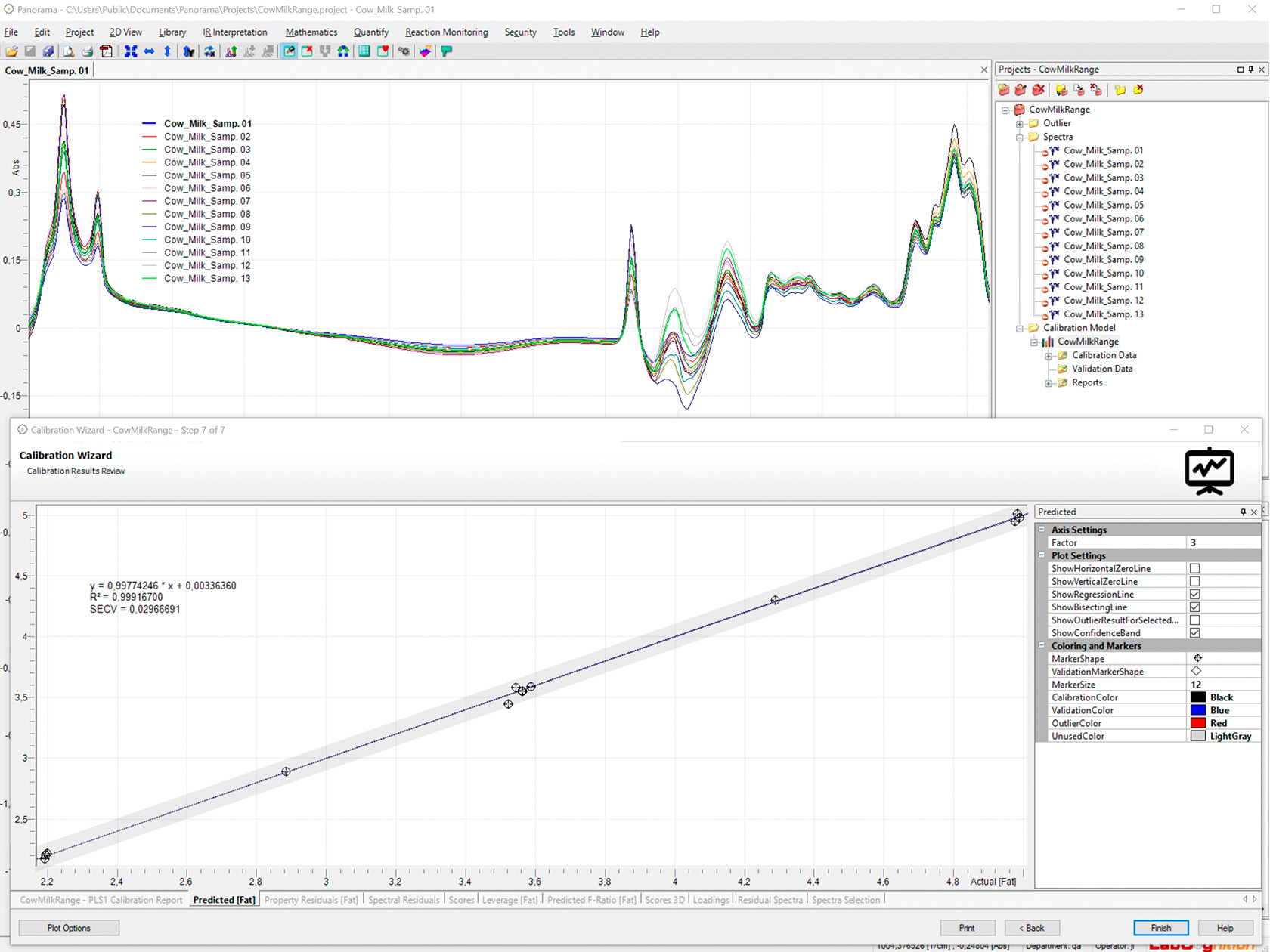Click the Finish button in Calibration Wizard
This screenshot has height=952, width=1270.
tap(1160, 928)
